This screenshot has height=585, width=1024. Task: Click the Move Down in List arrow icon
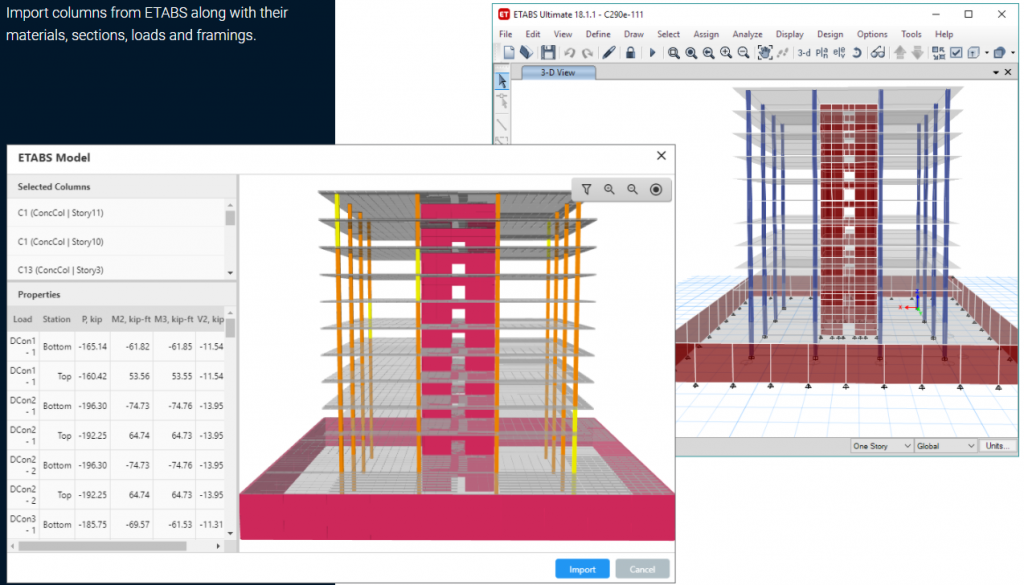(x=918, y=53)
